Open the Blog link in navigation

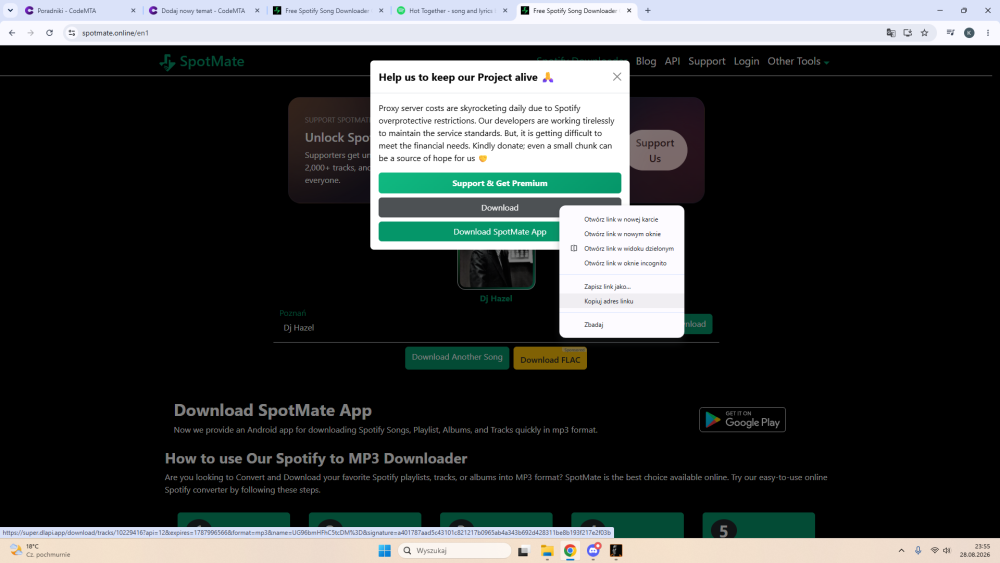click(x=645, y=61)
